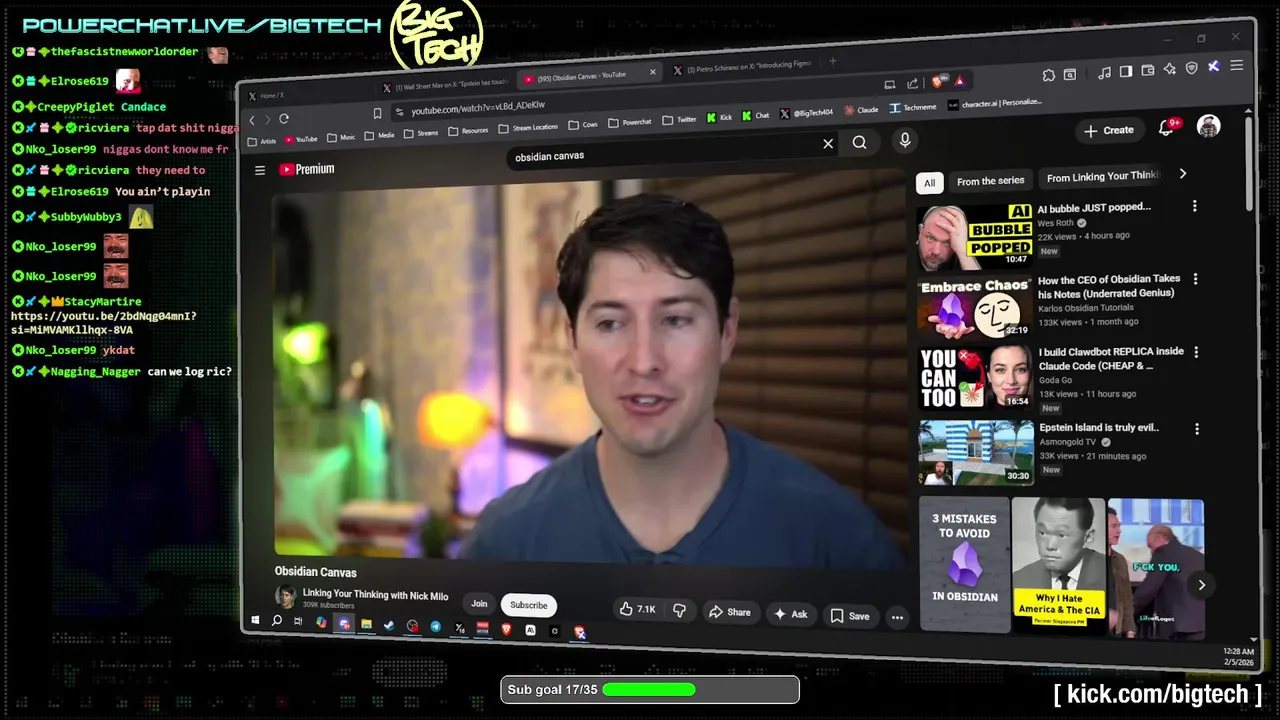Open the Stream Locations bookmark folder
The image size is (1280, 720).
pos(528,127)
